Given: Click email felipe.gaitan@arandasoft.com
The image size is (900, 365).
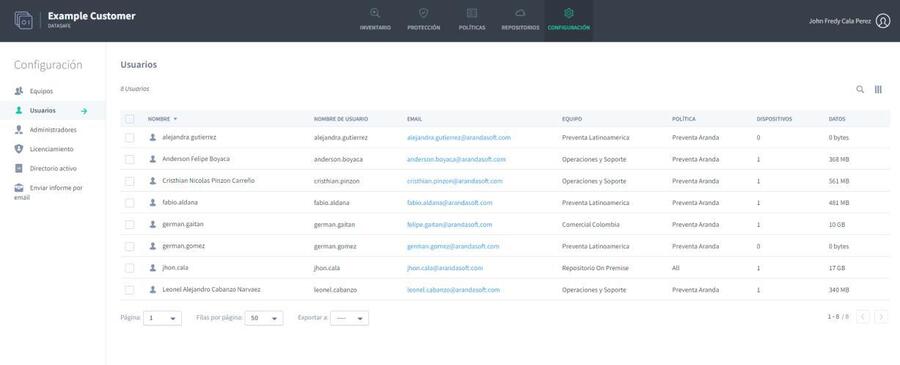Looking at the screenshot, I should [x=449, y=224].
